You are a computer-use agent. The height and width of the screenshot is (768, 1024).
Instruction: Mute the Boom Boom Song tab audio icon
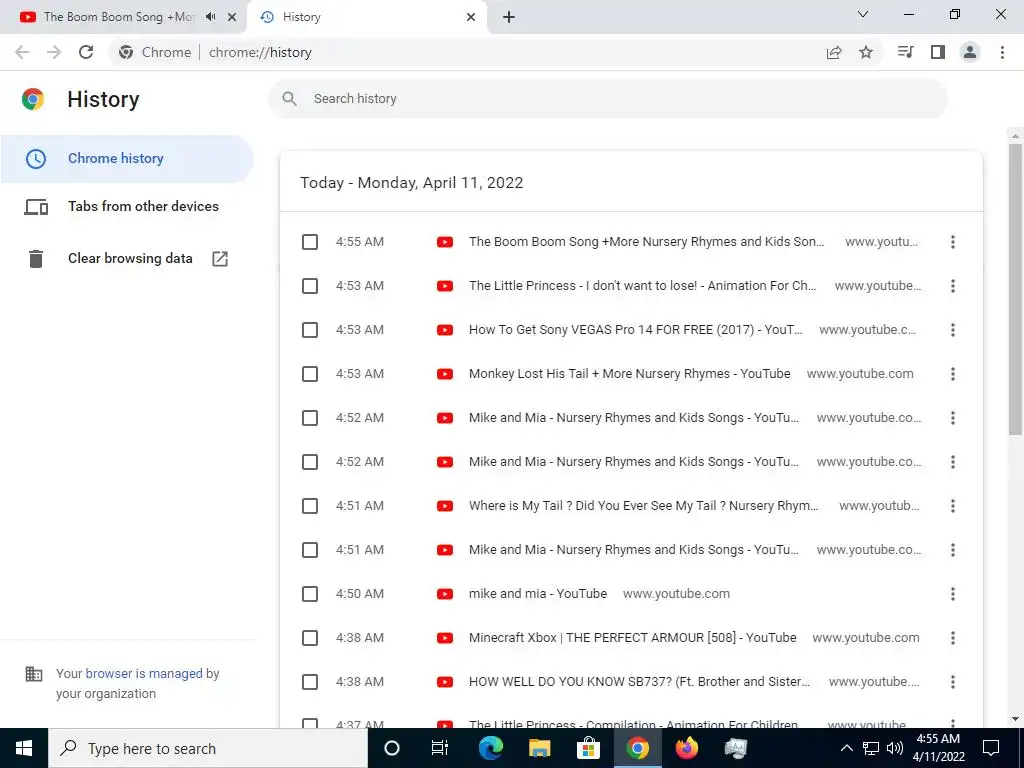(210, 17)
